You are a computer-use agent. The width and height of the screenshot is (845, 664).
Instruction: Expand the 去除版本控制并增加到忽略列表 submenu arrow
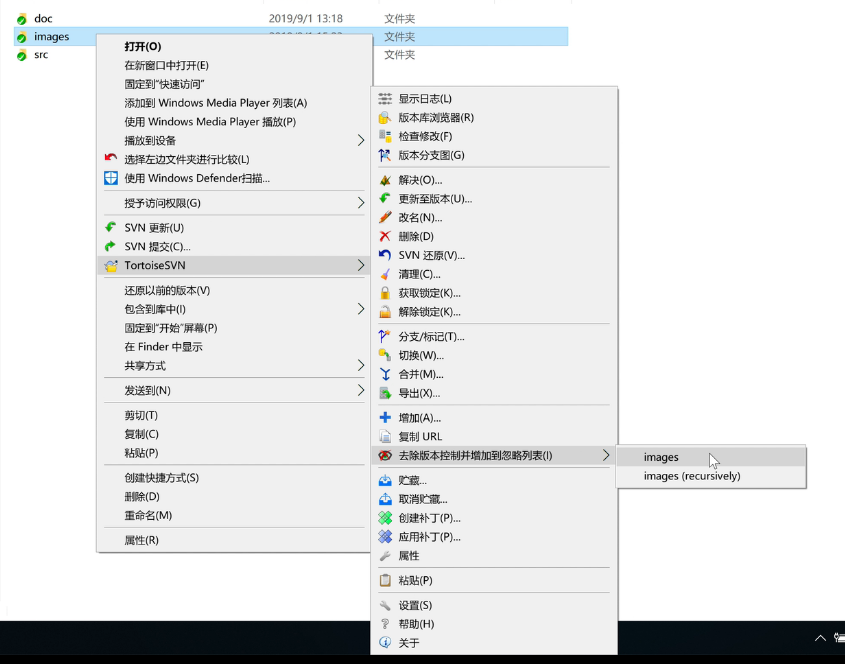[x=606, y=455]
